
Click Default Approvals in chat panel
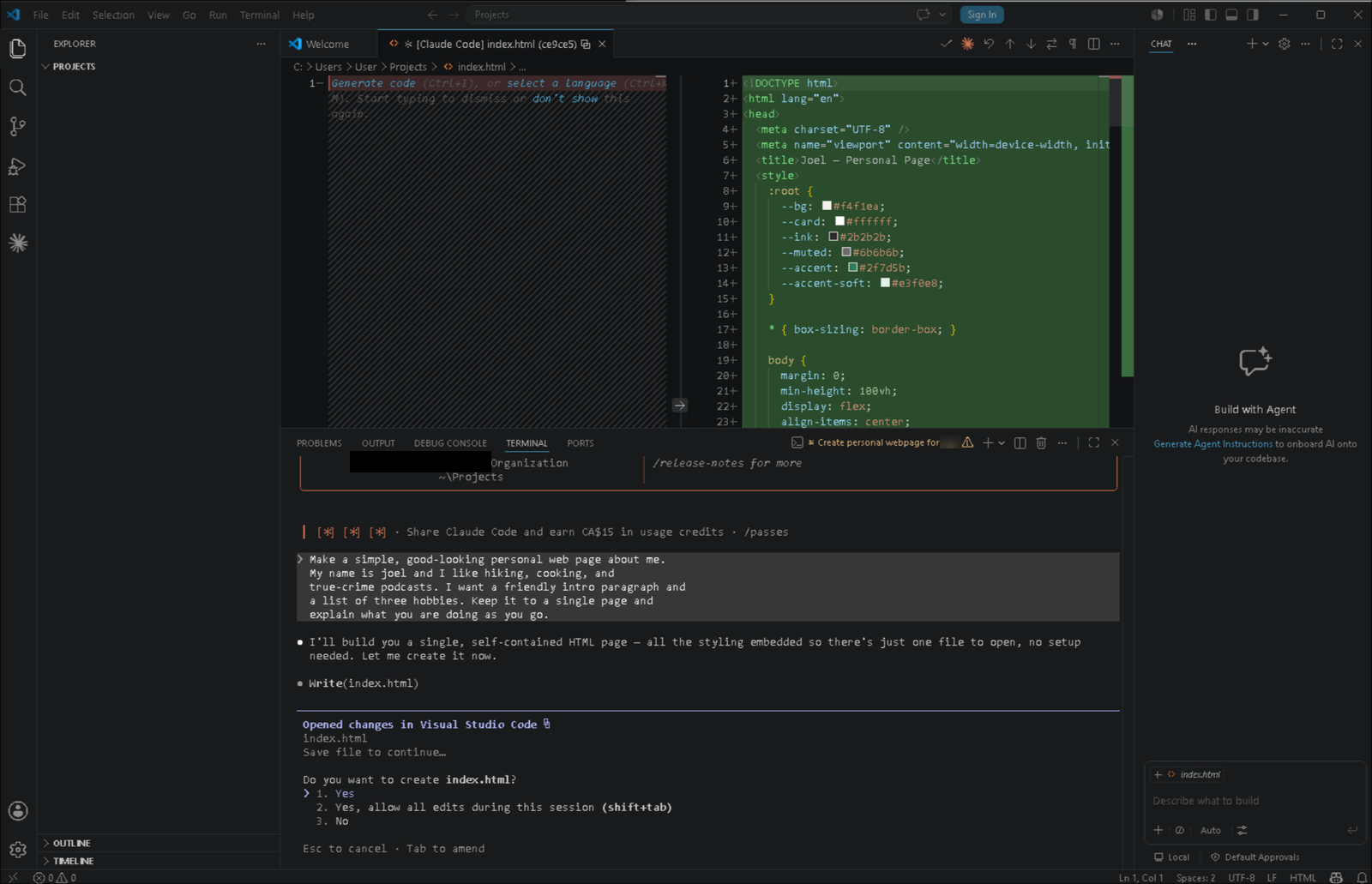pyautogui.click(x=1255, y=857)
